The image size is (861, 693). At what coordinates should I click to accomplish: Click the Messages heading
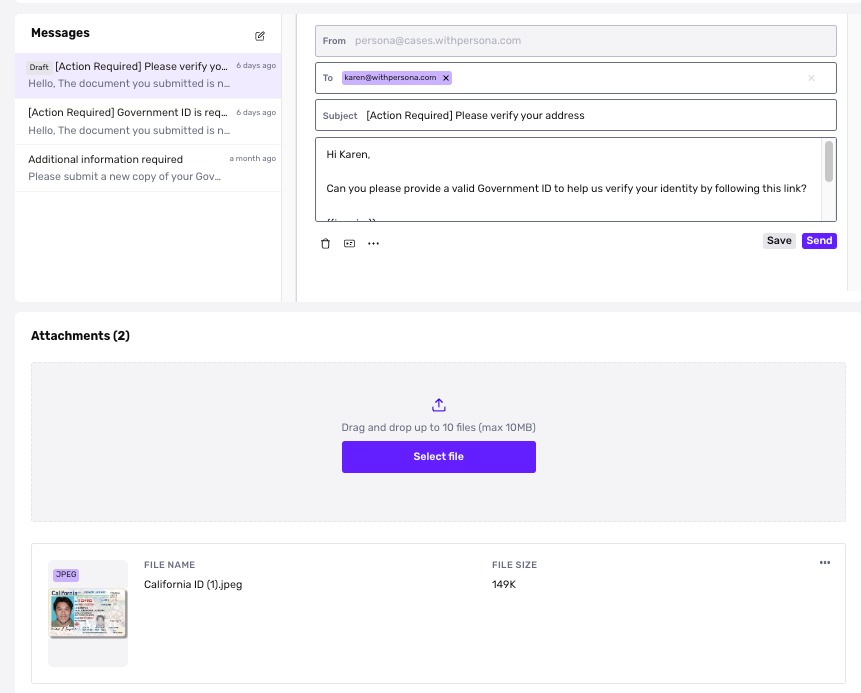[60, 33]
